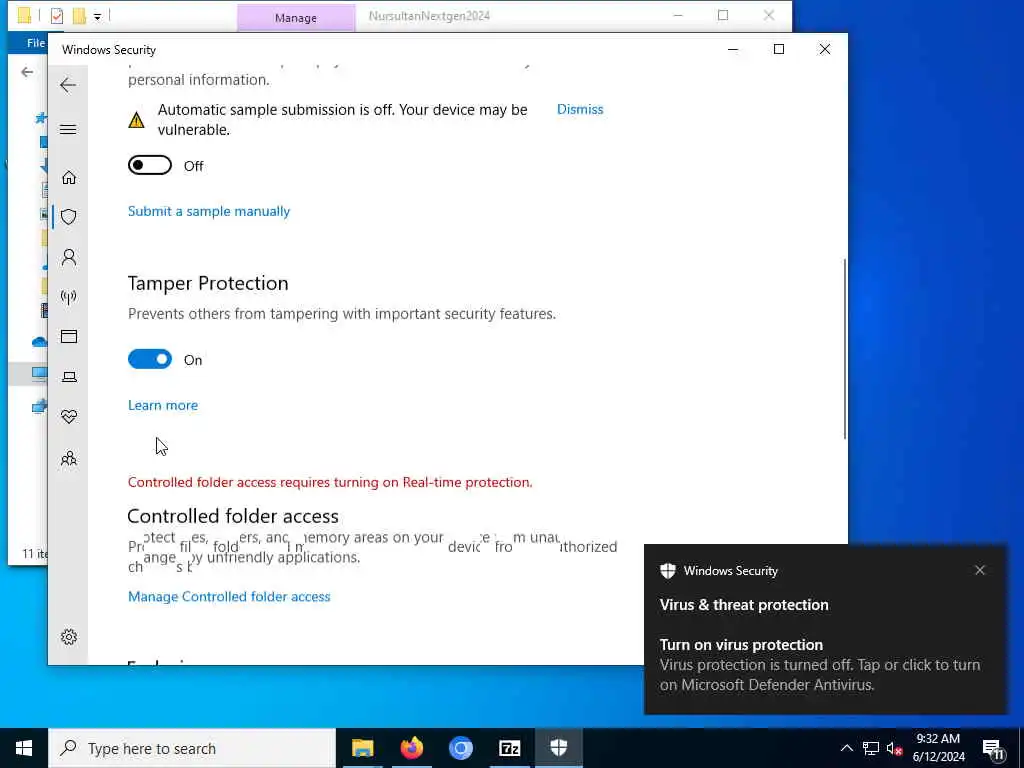This screenshot has width=1024, height=768.
Task: Open Tamper Protection Learn more link
Action: [x=163, y=405]
